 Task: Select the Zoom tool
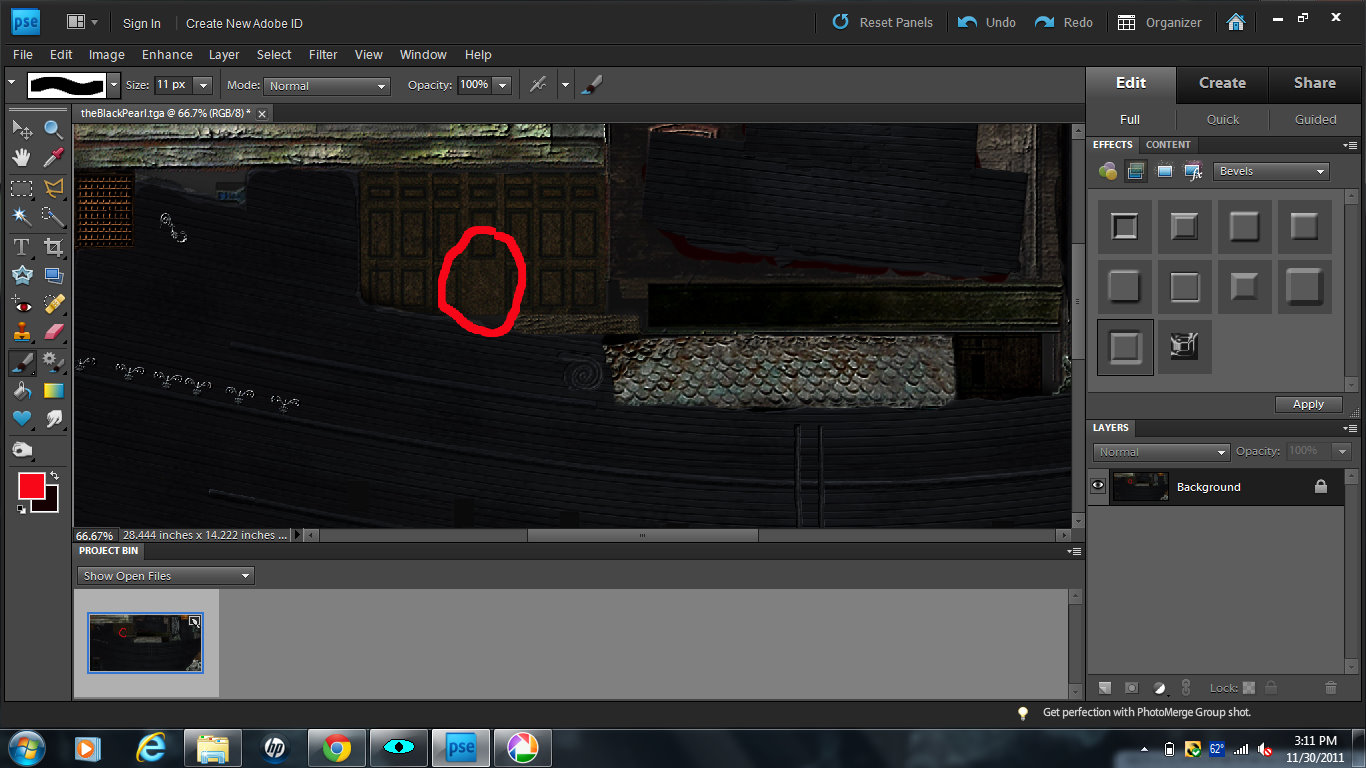tap(53, 129)
